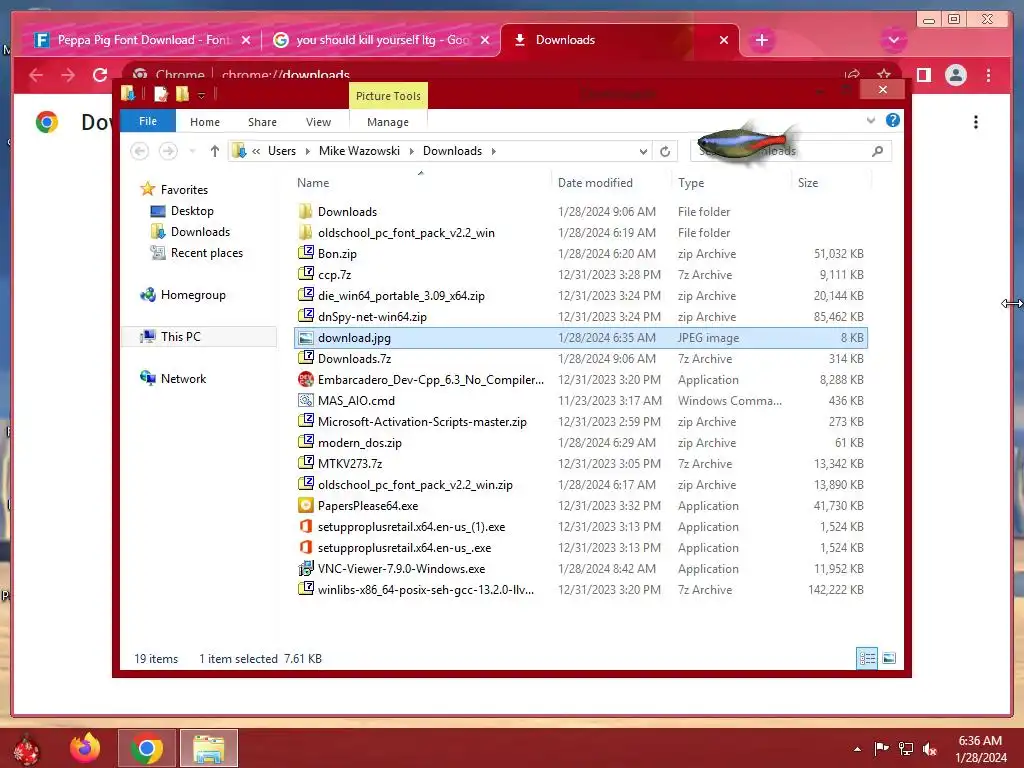This screenshot has height=768, width=1024.
Task: Go back in Chrome window
Action: (36, 75)
